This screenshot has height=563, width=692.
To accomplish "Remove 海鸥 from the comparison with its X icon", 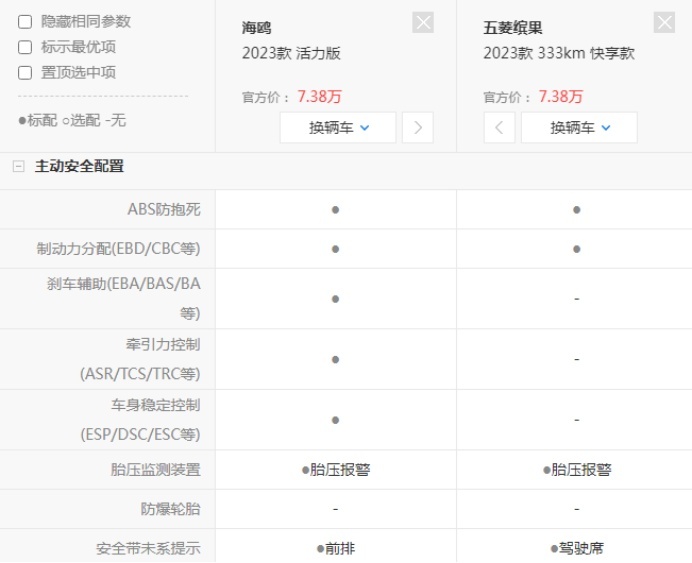I will coord(423,23).
